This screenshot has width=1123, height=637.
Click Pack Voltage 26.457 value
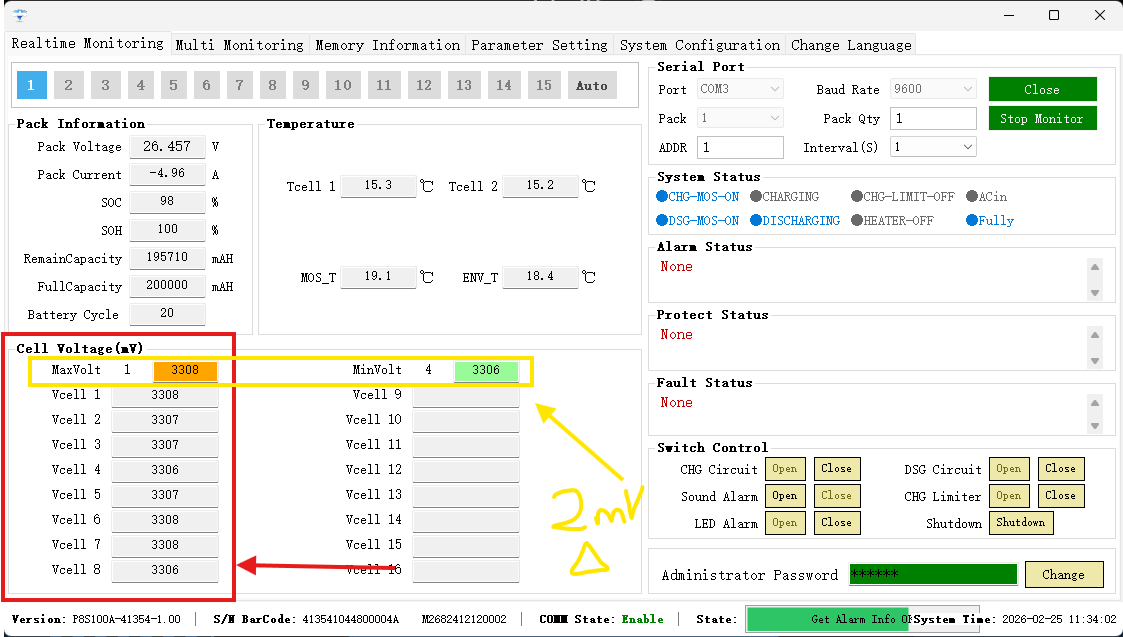[167, 147]
